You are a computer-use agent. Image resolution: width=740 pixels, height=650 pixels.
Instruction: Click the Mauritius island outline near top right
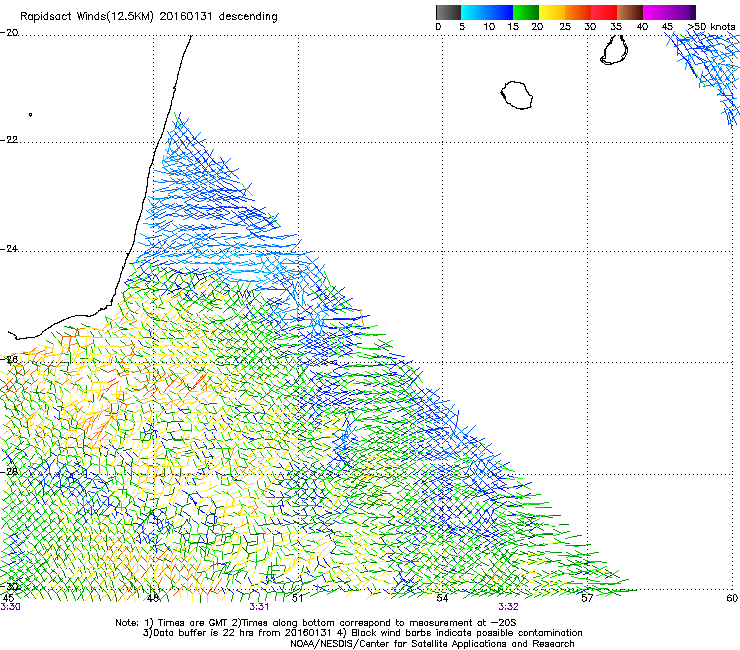tap(614, 50)
